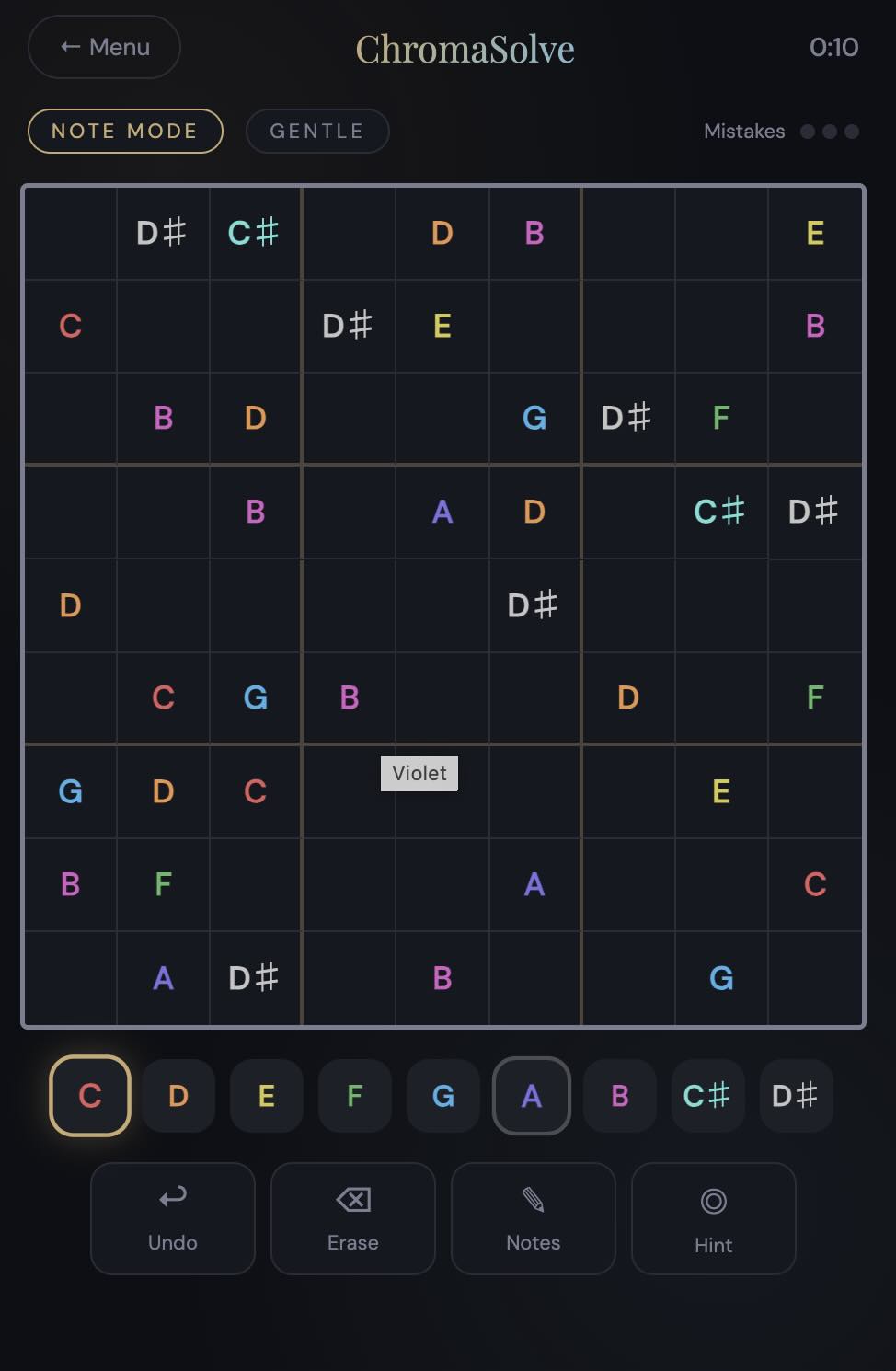Toggle the GENTLE difficulty pill
This screenshot has height=1371, width=896.
[x=317, y=131]
